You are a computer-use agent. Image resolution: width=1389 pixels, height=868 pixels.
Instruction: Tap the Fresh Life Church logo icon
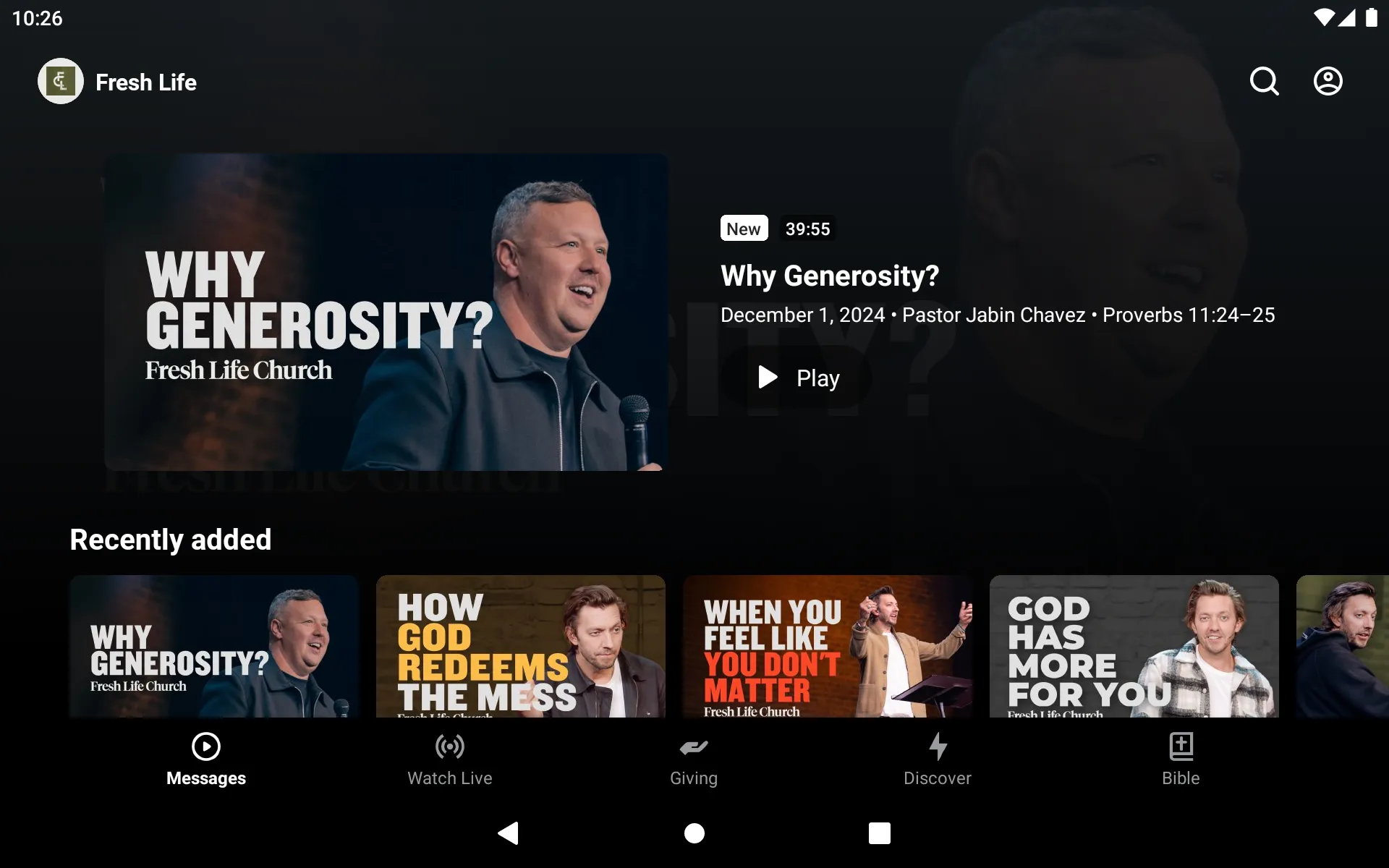(x=60, y=81)
